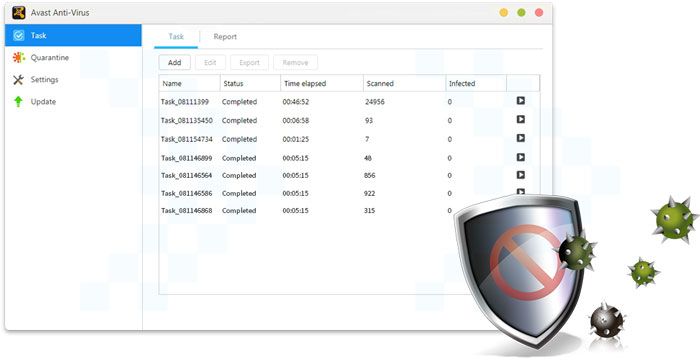Click the green maximize window button

click(x=521, y=13)
